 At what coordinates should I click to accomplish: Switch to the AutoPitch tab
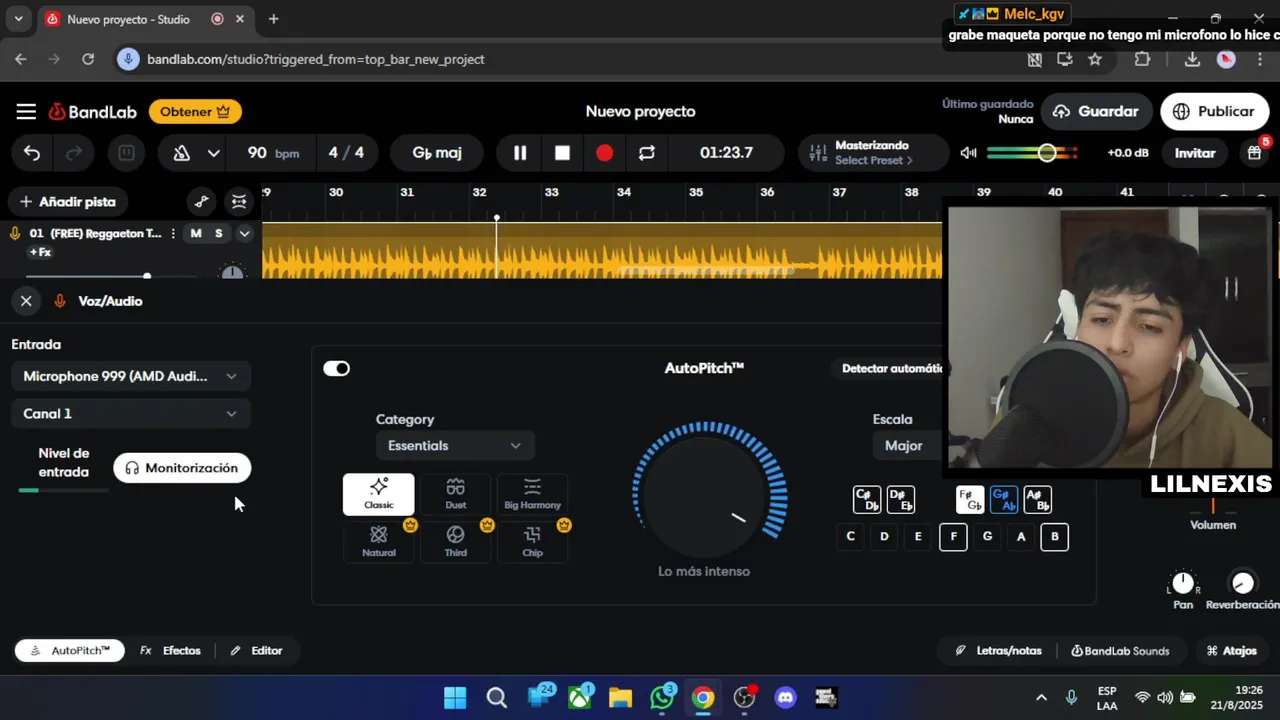tap(70, 651)
